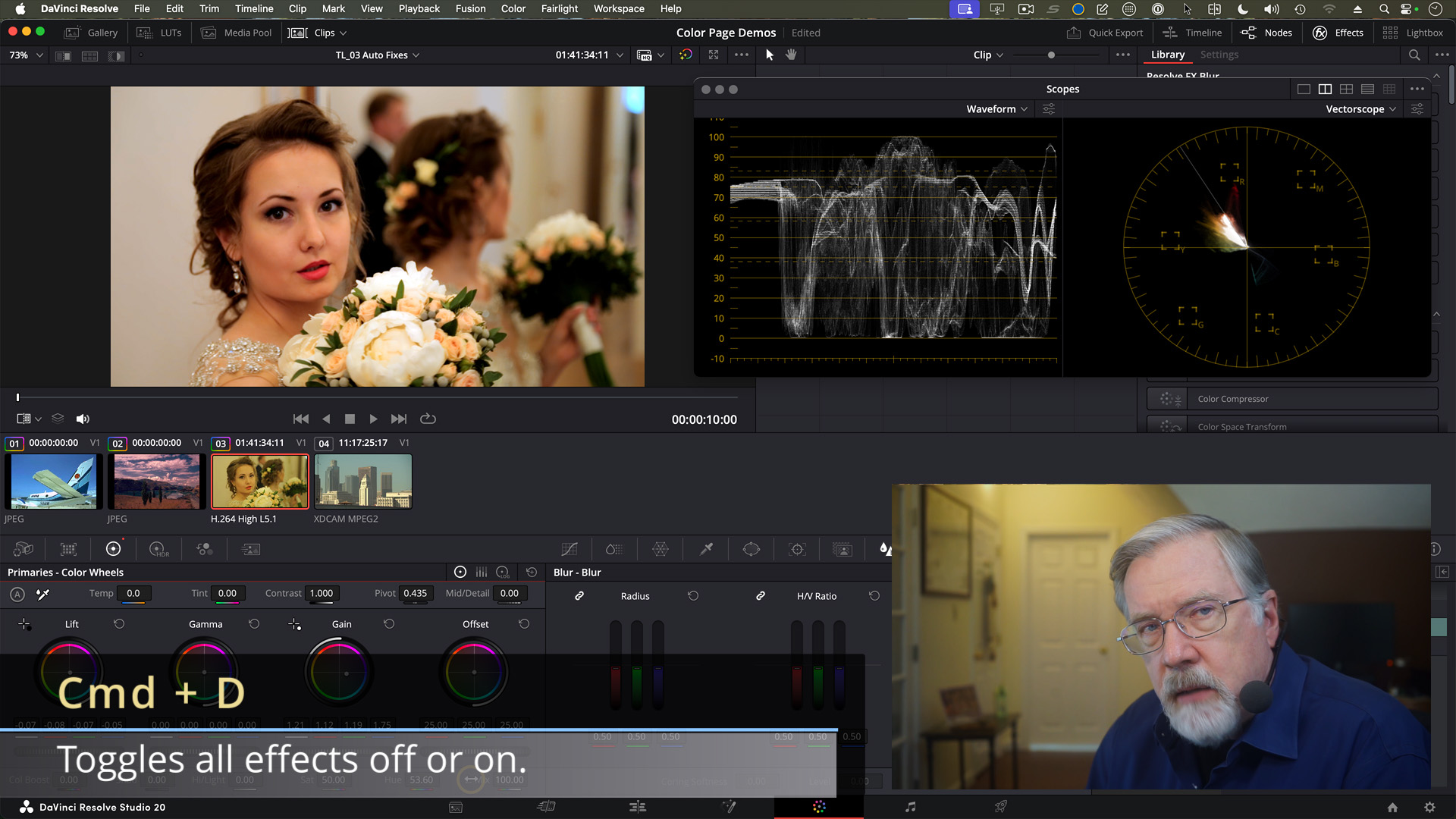Open the Power Window palette

[x=752, y=549]
